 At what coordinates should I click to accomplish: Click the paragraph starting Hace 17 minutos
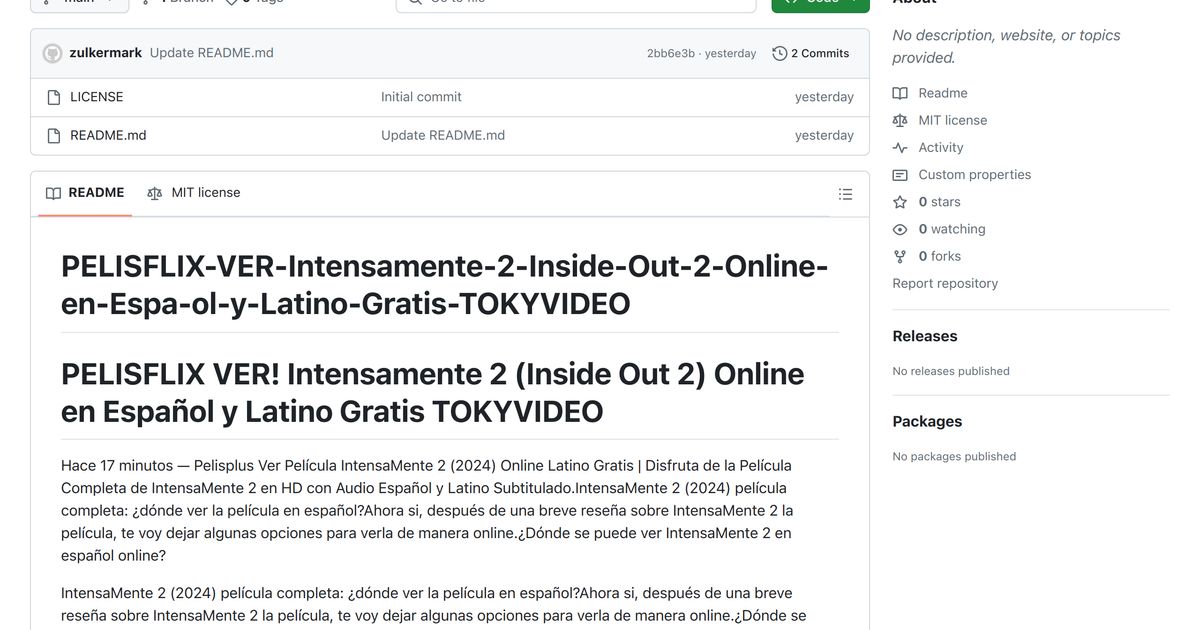coord(427,510)
